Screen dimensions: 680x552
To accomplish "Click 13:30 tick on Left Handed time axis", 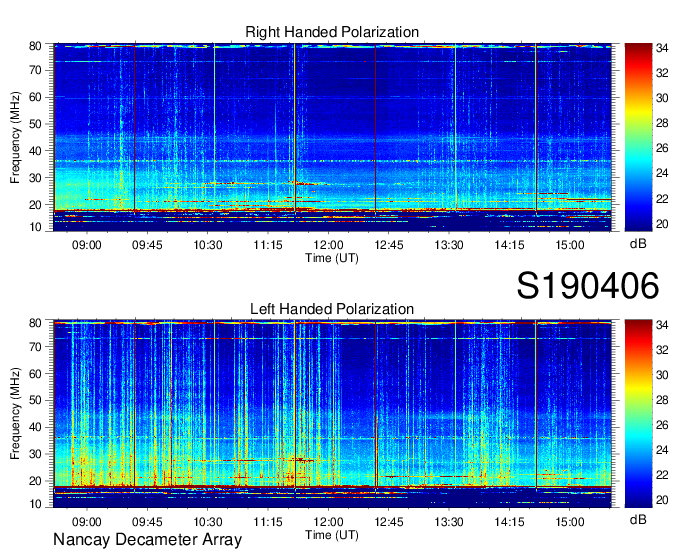I will coord(449,522).
